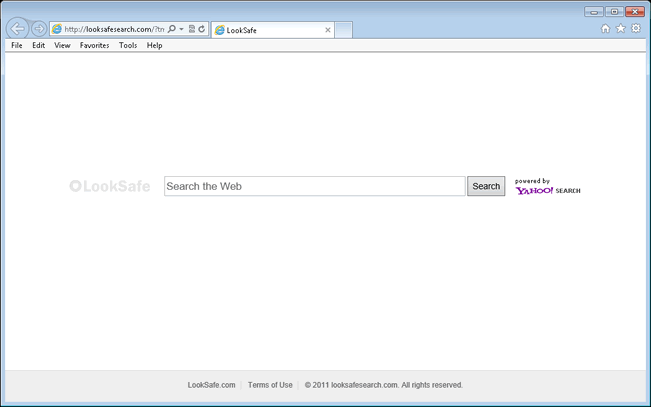Open the Tools gear icon
The width and height of the screenshot is (651, 407).
635,29
